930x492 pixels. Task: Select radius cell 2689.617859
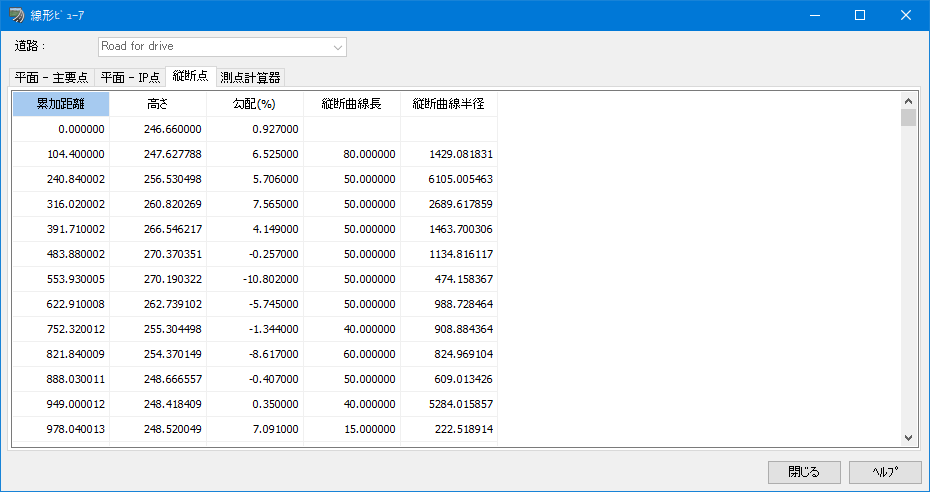point(448,204)
